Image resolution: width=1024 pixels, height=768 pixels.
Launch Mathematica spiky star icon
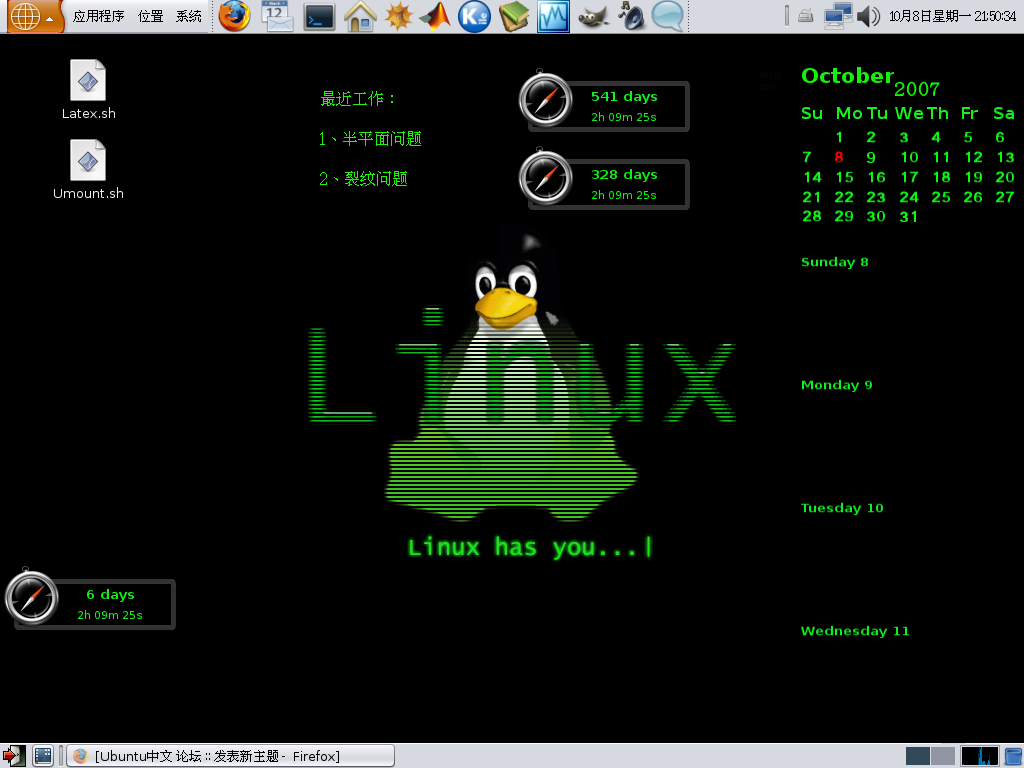coord(398,16)
